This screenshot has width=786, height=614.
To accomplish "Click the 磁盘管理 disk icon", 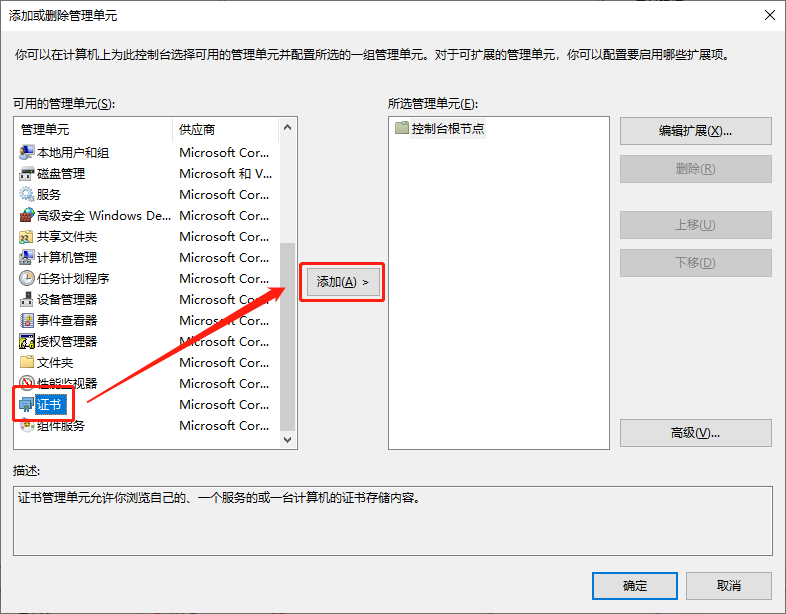I will point(27,174).
